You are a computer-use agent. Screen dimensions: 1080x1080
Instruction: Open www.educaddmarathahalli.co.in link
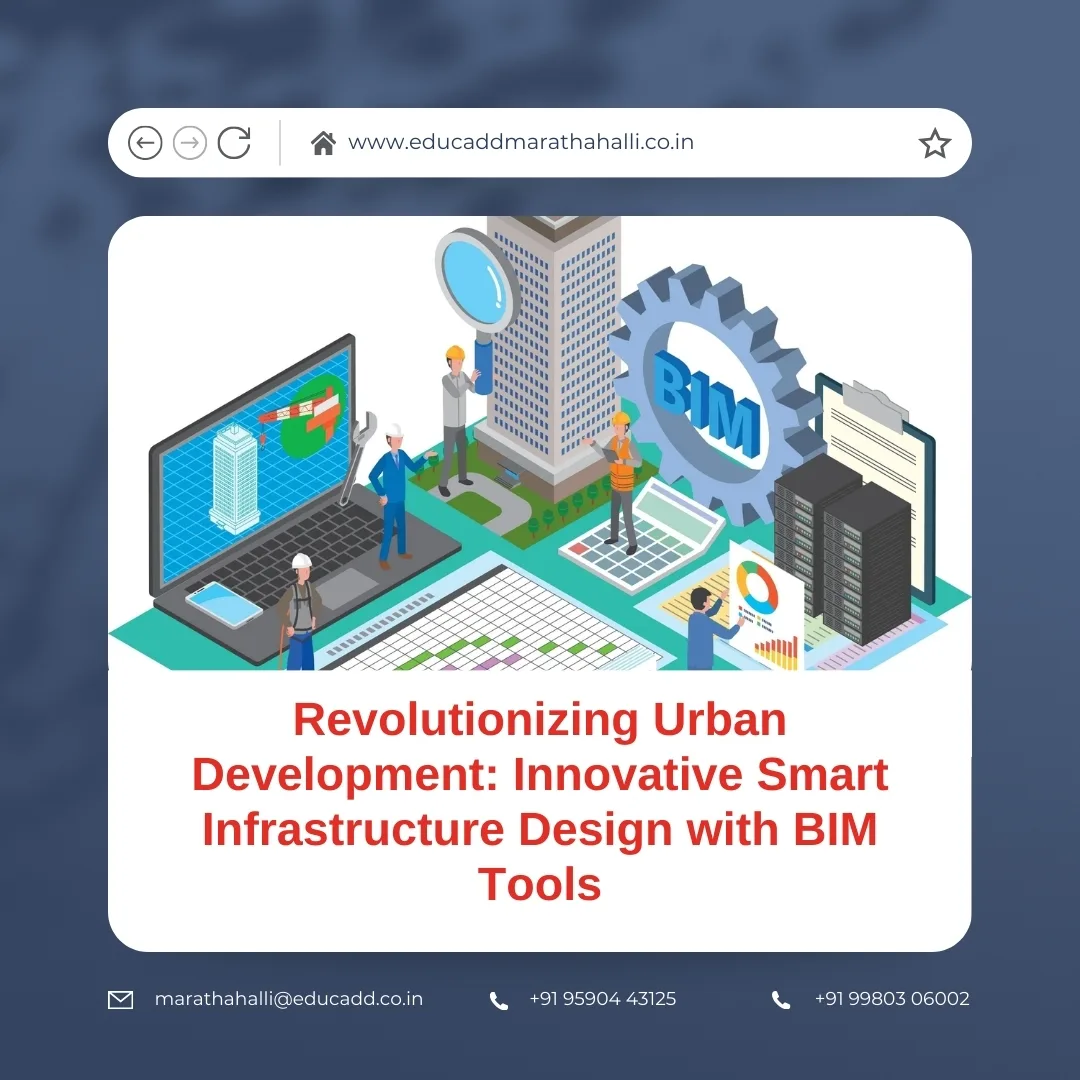[521, 142]
